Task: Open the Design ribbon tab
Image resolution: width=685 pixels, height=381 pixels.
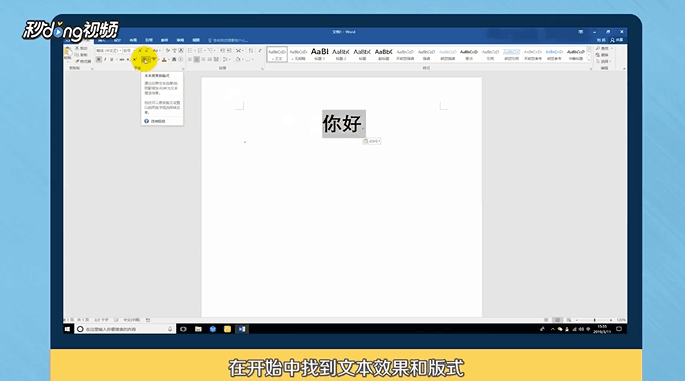Action: click(x=117, y=40)
